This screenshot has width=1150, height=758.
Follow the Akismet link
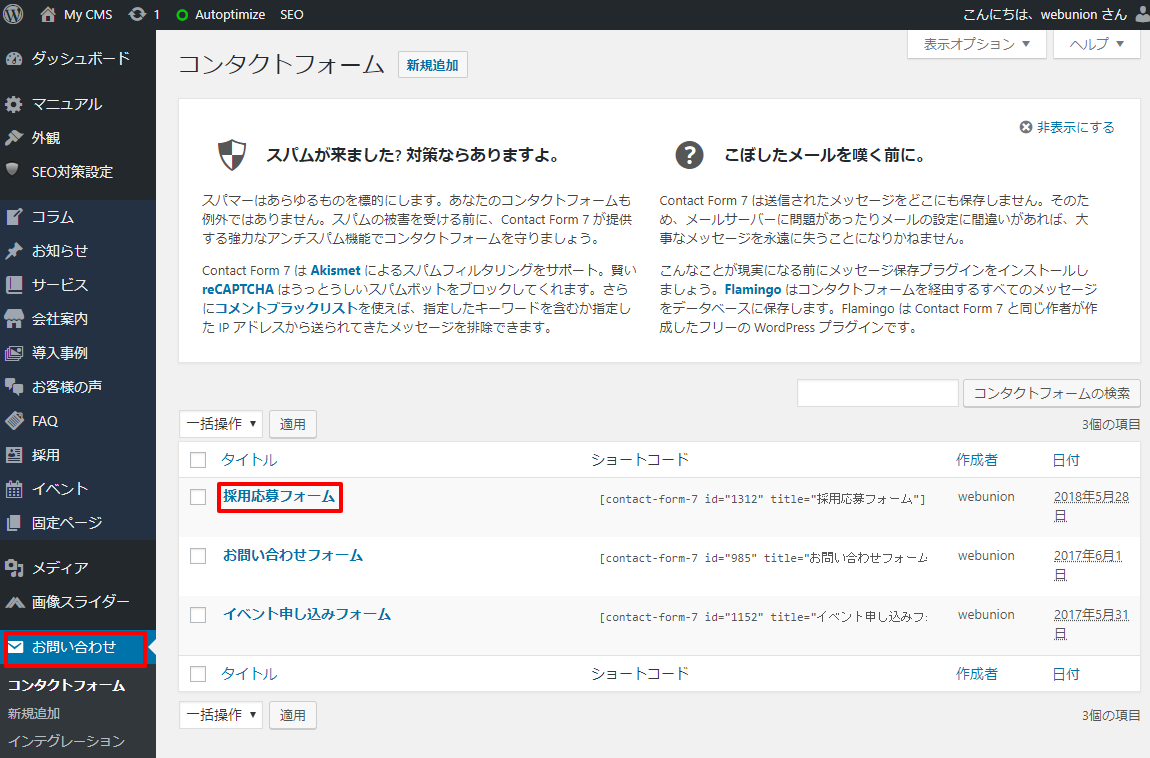coord(335,271)
